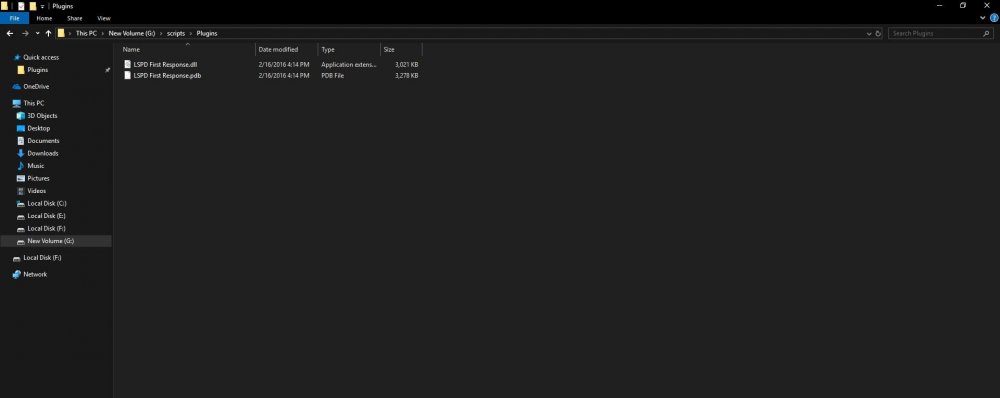Click New Volume (G:) in the breadcrumb
This screenshot has width=1000, height=398.
pos(132,33)
